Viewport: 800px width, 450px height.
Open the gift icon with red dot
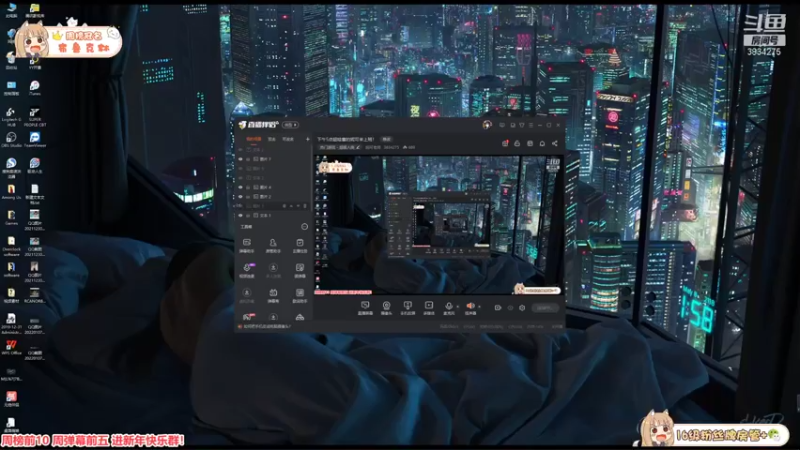click(505, 143)
